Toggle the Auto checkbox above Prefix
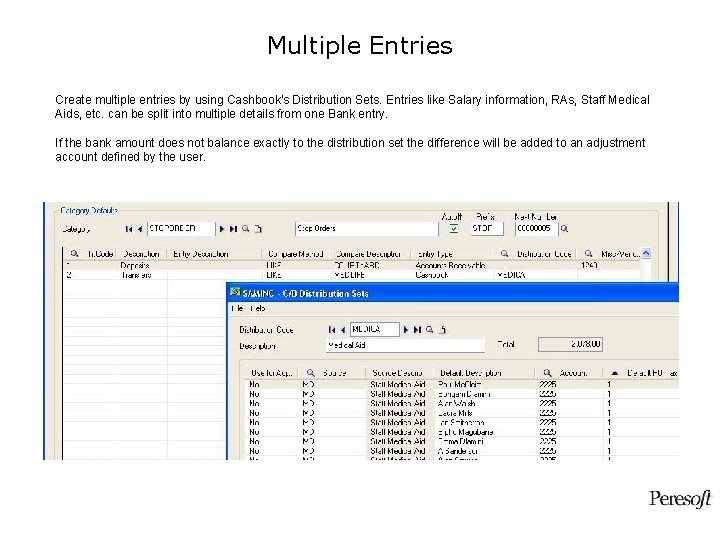The height and width of the screenshot is (540, 720). (x=454, y=228)
